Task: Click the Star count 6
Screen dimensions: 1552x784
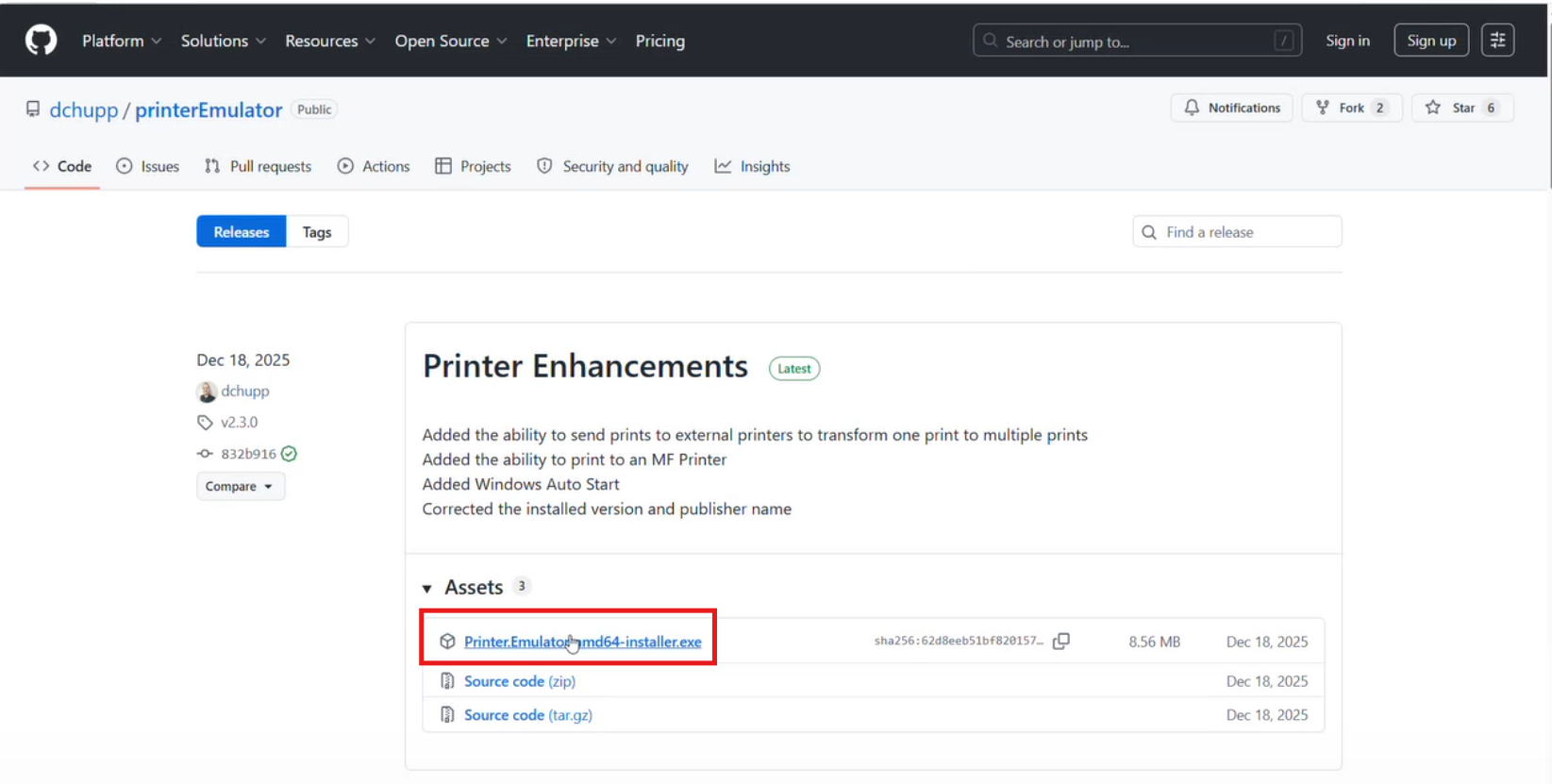Action: 1491,108
